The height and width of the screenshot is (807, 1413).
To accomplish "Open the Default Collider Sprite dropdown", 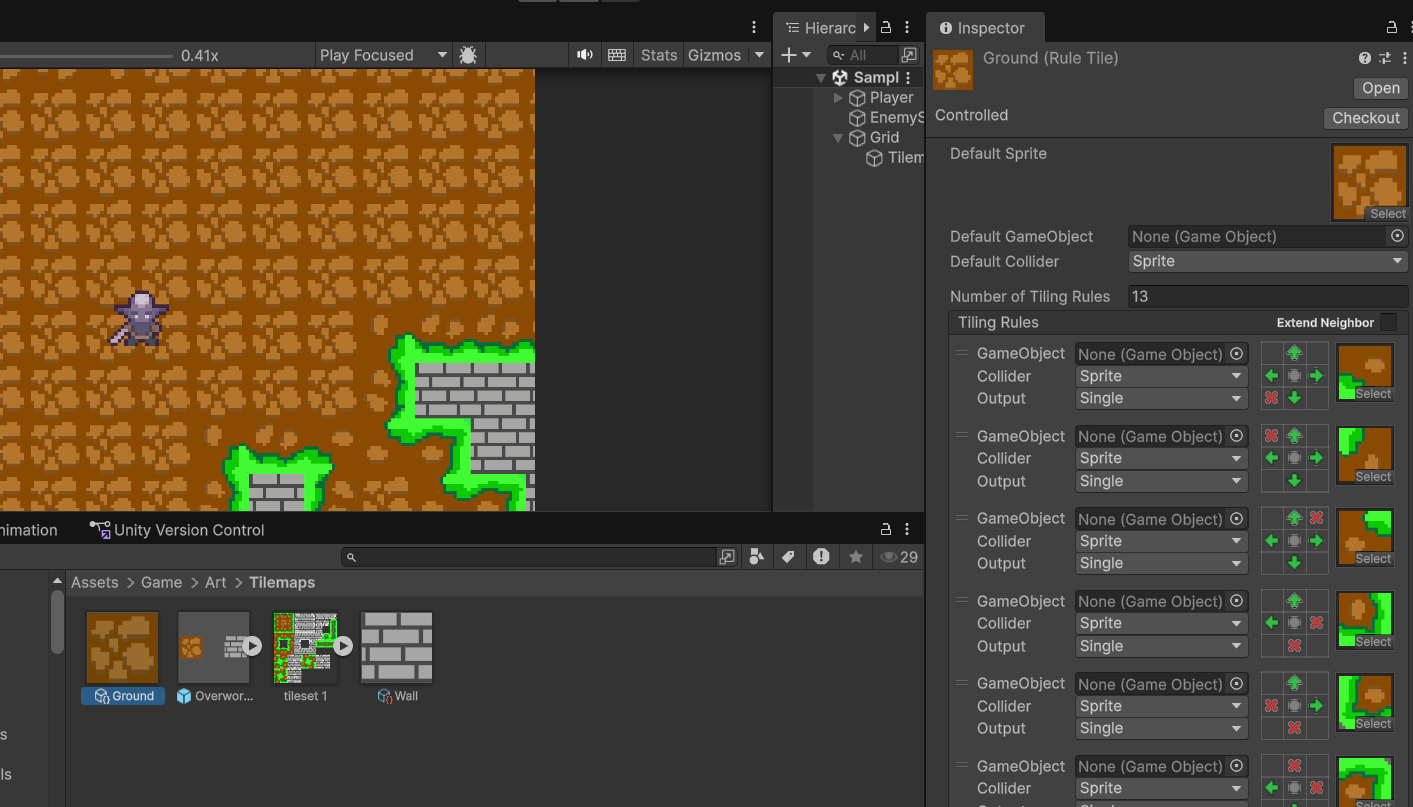I will coord(1267,261).
